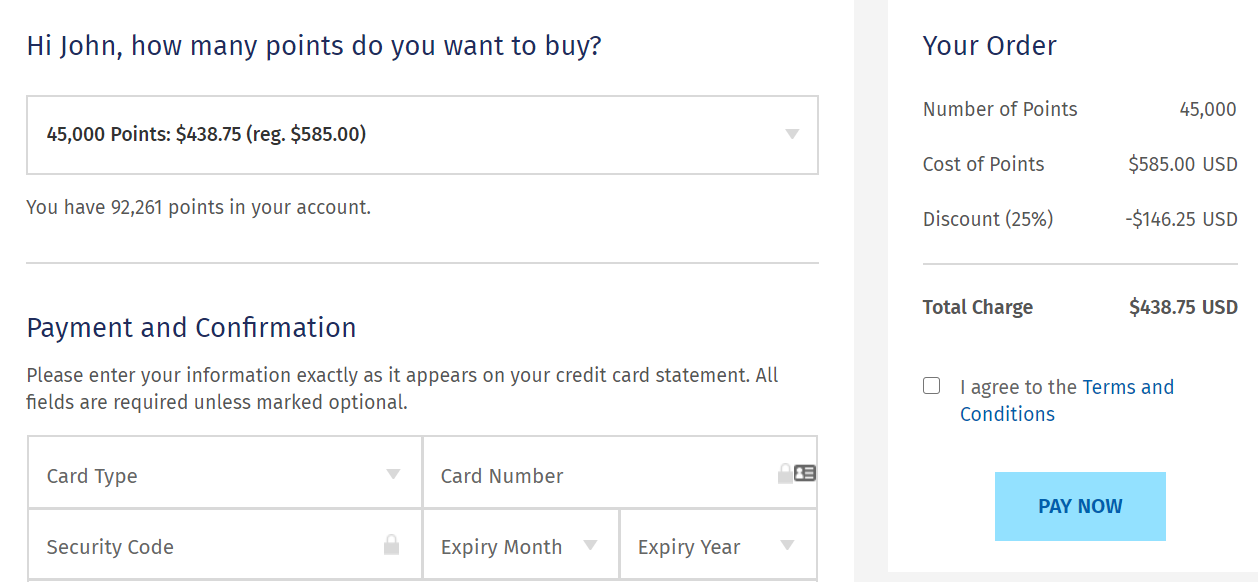Open the Expiry Month dropdown
This screenshot has height=582, width=1258.
tap(520, 543)
